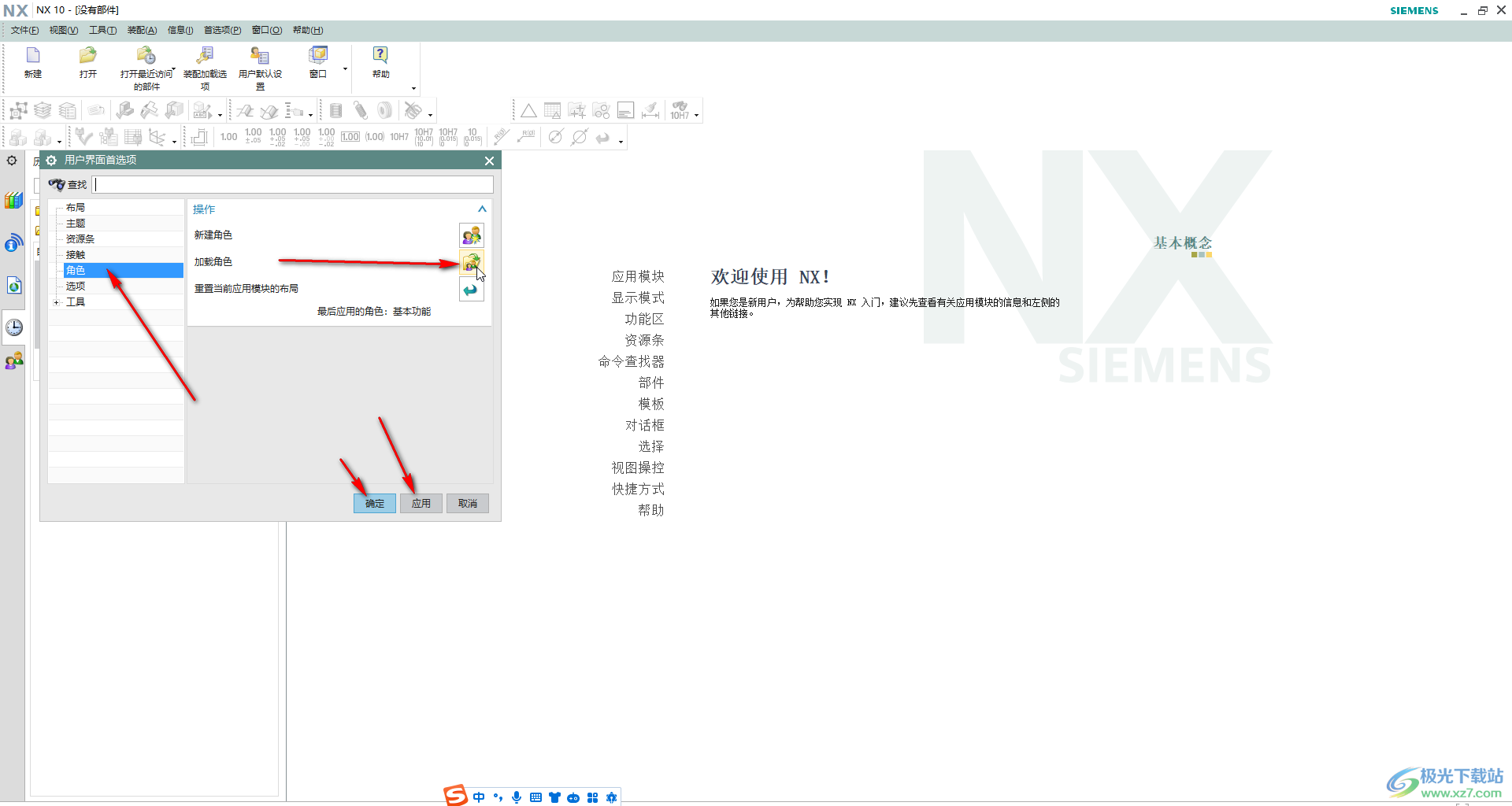Viewport: 1512px width, 806px height.
Task: Open 命令查找器 welcome page link
Action: [x=631, y=361]
